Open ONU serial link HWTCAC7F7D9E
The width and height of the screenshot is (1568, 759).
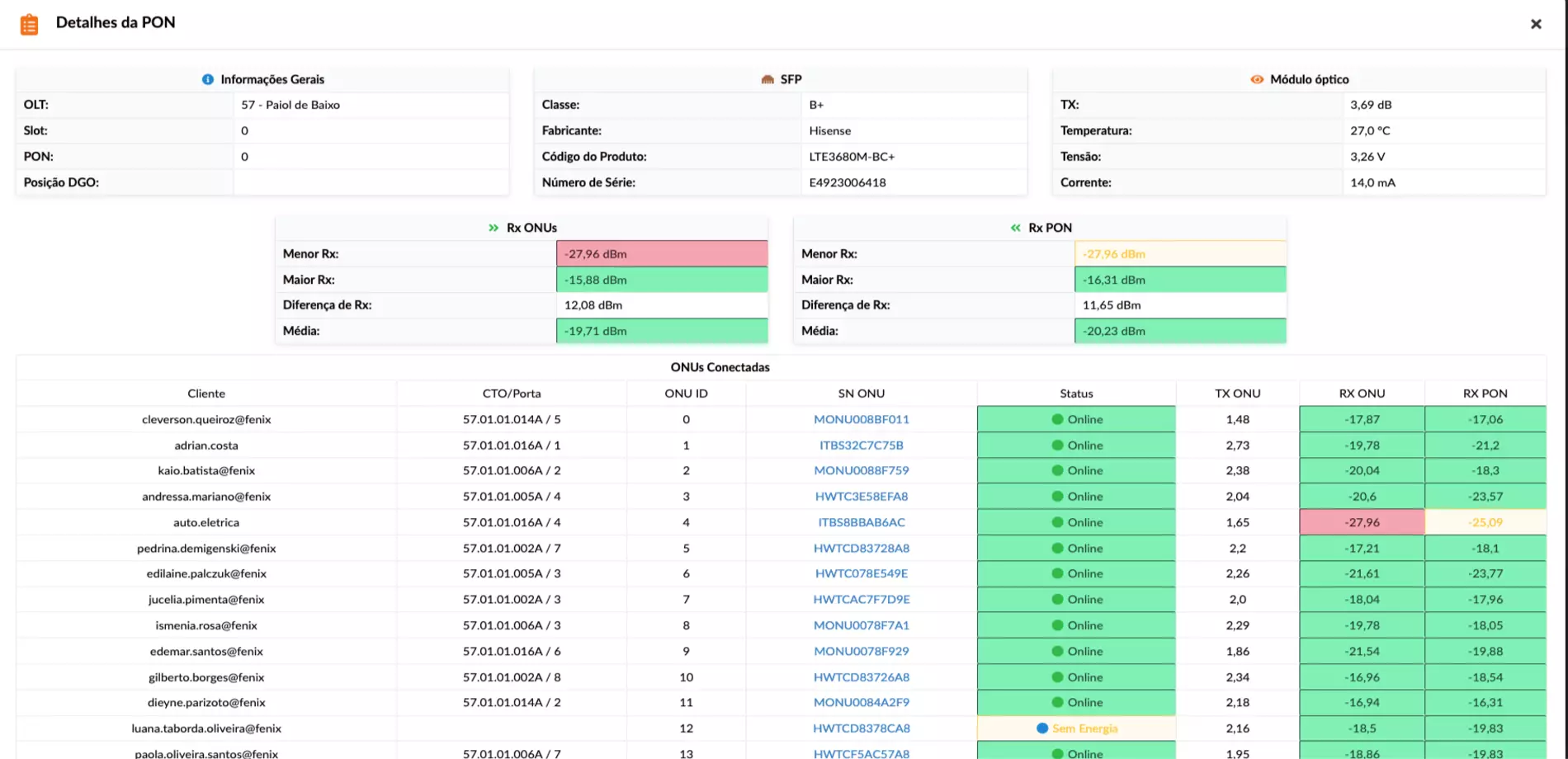coord(862,599)
